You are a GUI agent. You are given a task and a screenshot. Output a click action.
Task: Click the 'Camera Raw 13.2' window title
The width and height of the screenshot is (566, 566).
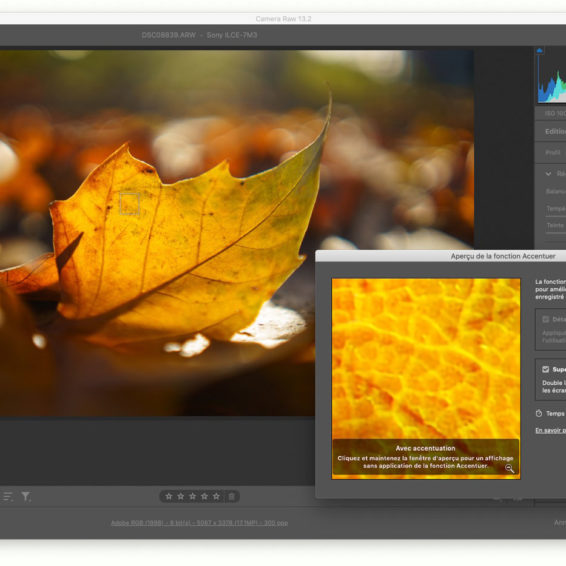coord(283,19)
